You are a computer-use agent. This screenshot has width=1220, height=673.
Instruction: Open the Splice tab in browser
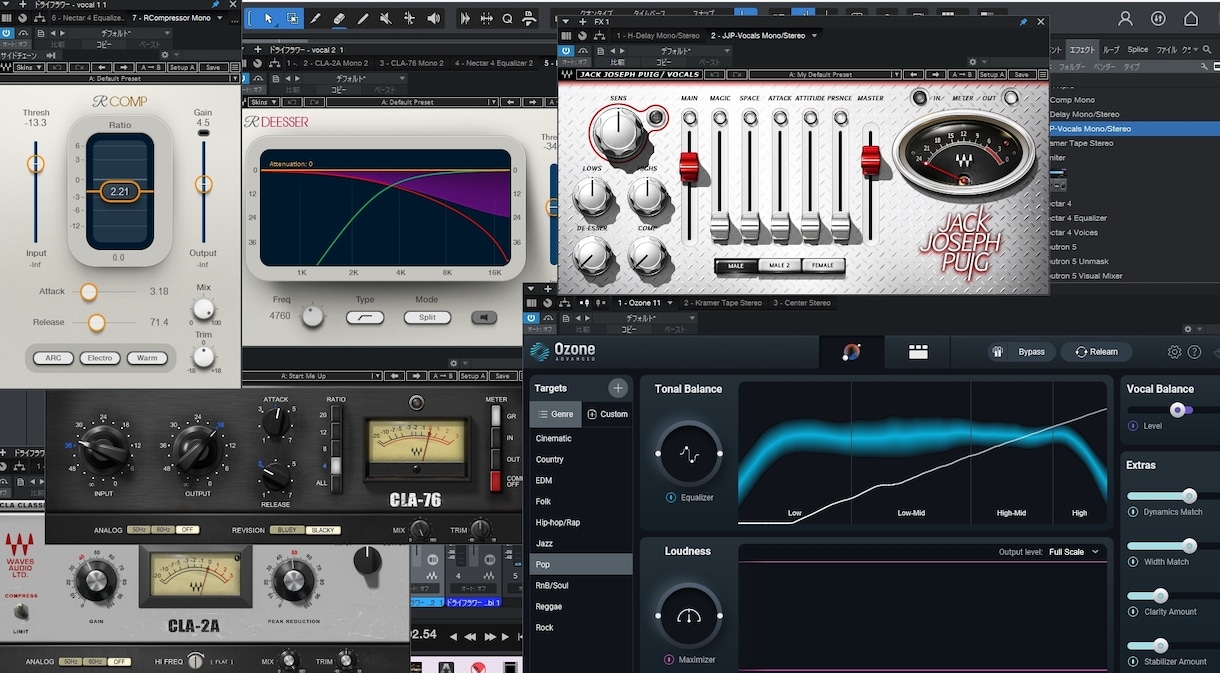click(1138, 49)
